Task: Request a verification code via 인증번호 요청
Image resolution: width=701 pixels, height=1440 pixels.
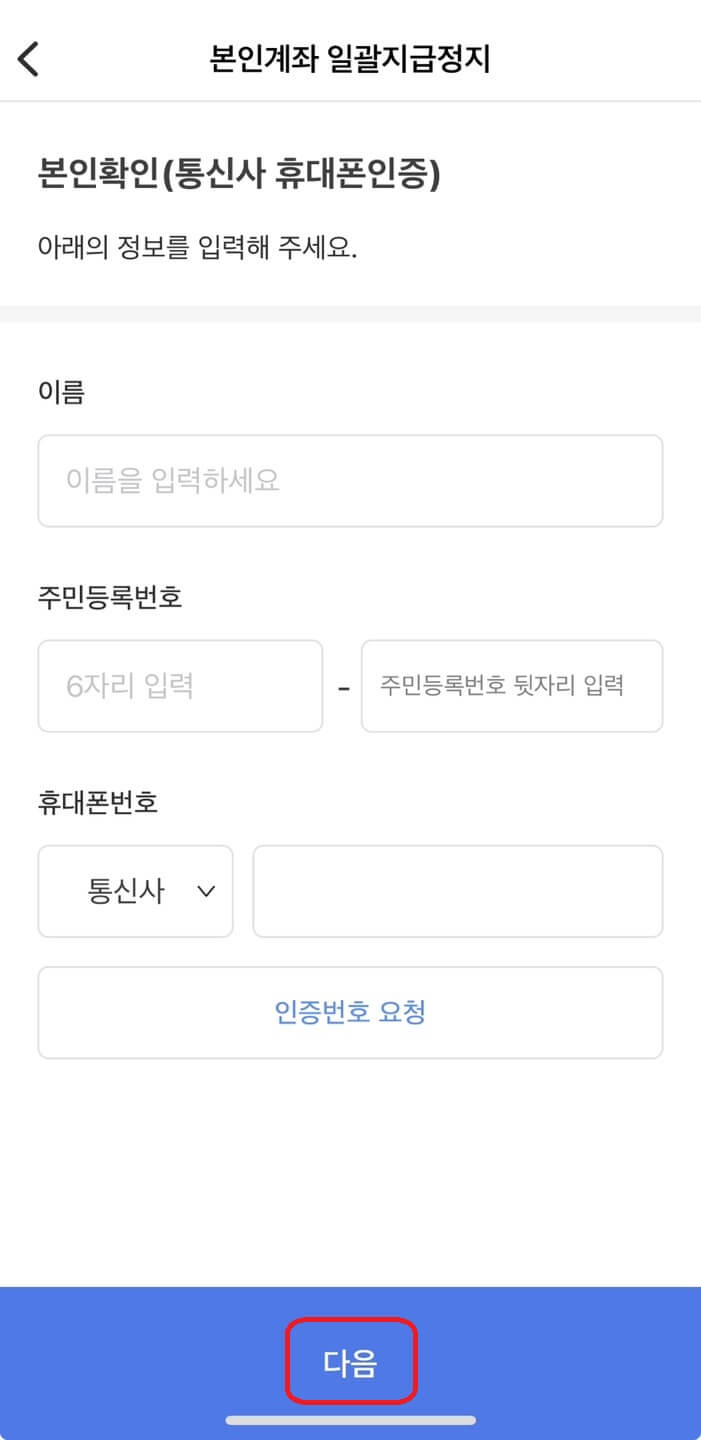Action: 350,1012
